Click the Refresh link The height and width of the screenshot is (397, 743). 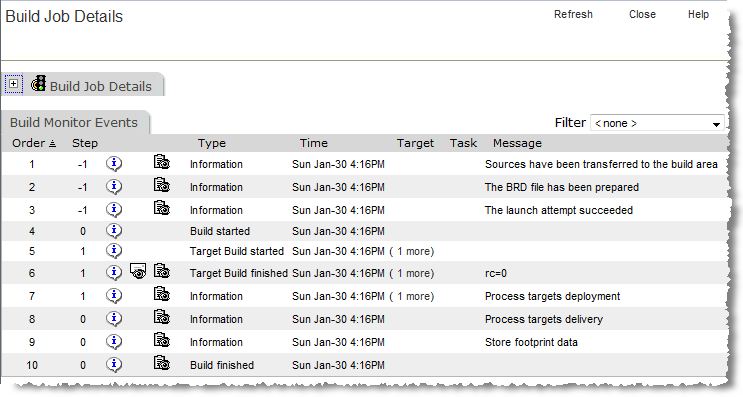click(x=573, y=14)
